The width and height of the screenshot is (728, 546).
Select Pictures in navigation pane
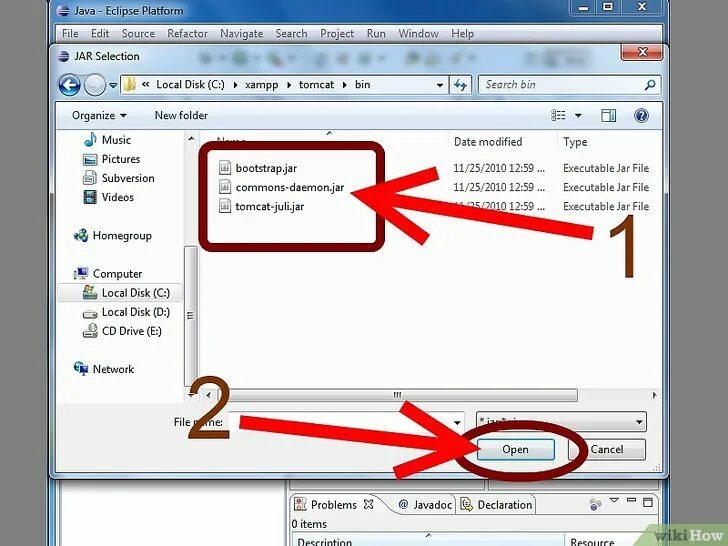coord(111,159)
